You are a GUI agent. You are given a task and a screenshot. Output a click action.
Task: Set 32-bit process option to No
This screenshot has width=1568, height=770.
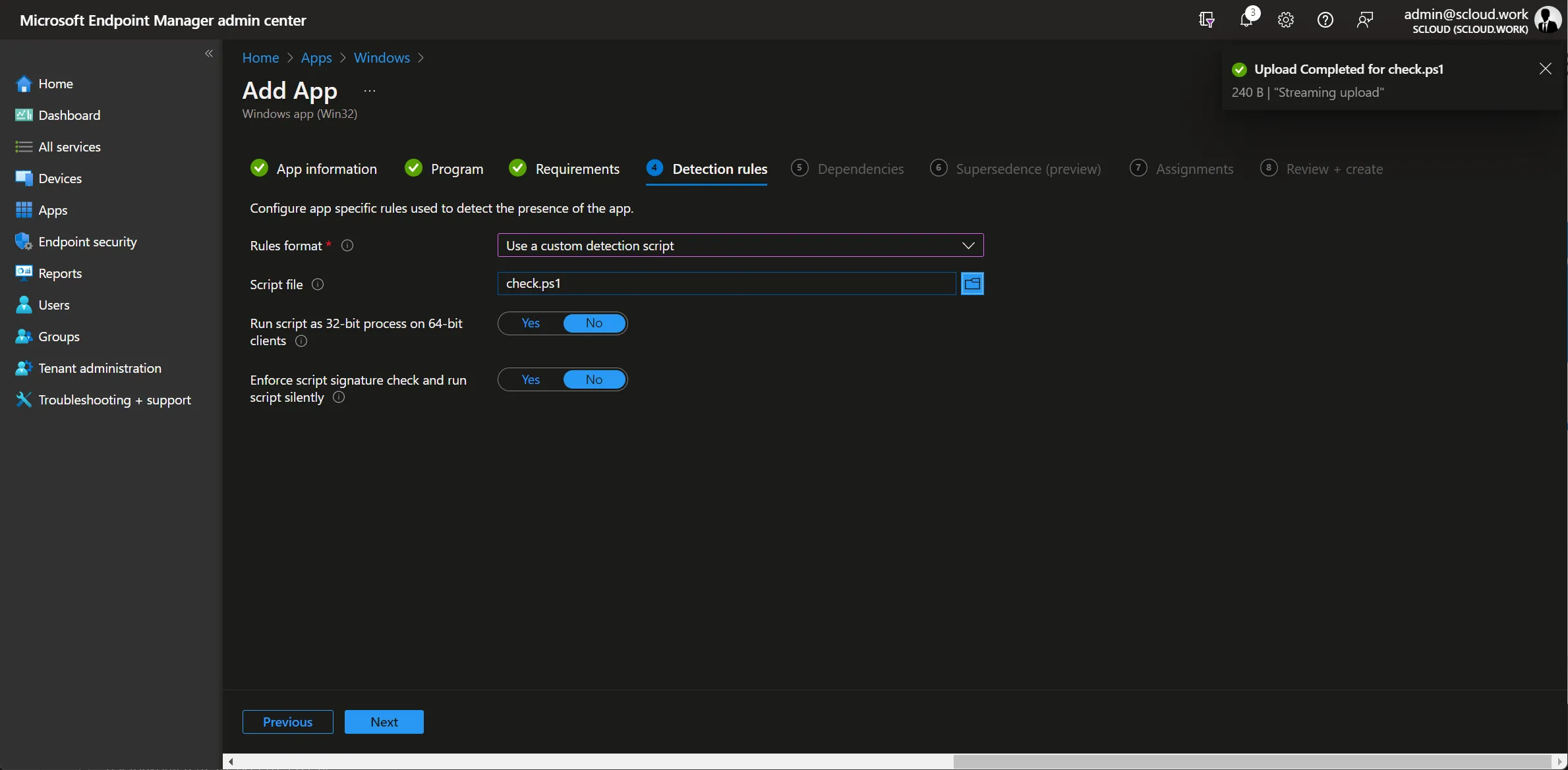click(594, 323)
